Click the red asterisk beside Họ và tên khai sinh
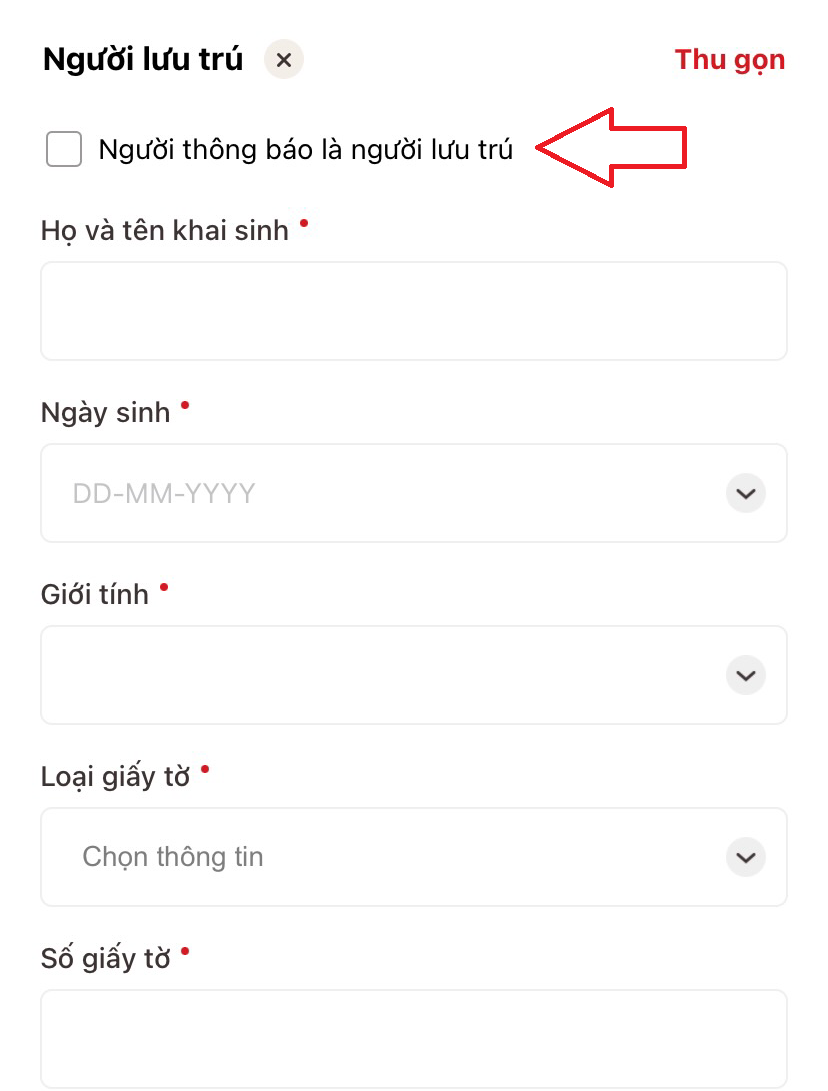The image size is (828, 1091). pos(303,223)
